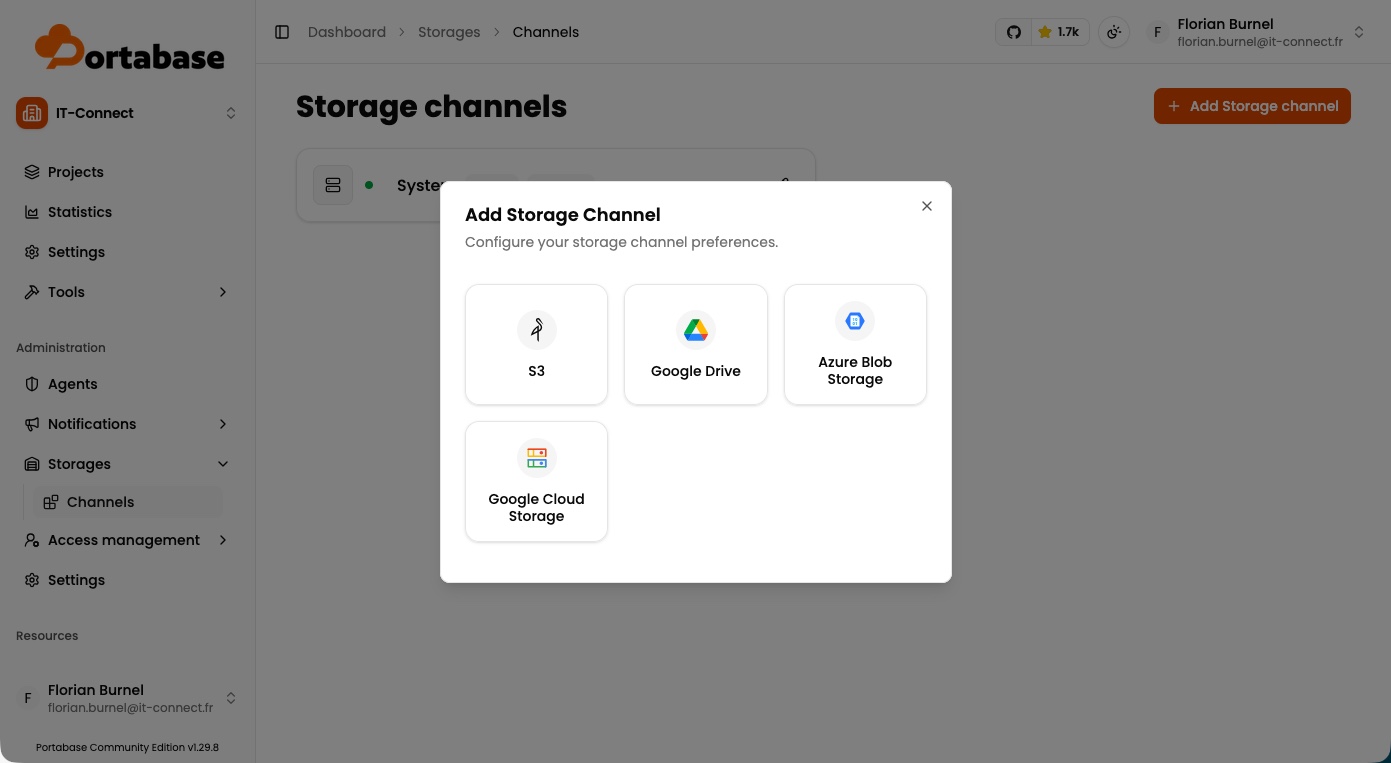
Task: Select the Channels sub-item under Storages
Action: [127, 502]
